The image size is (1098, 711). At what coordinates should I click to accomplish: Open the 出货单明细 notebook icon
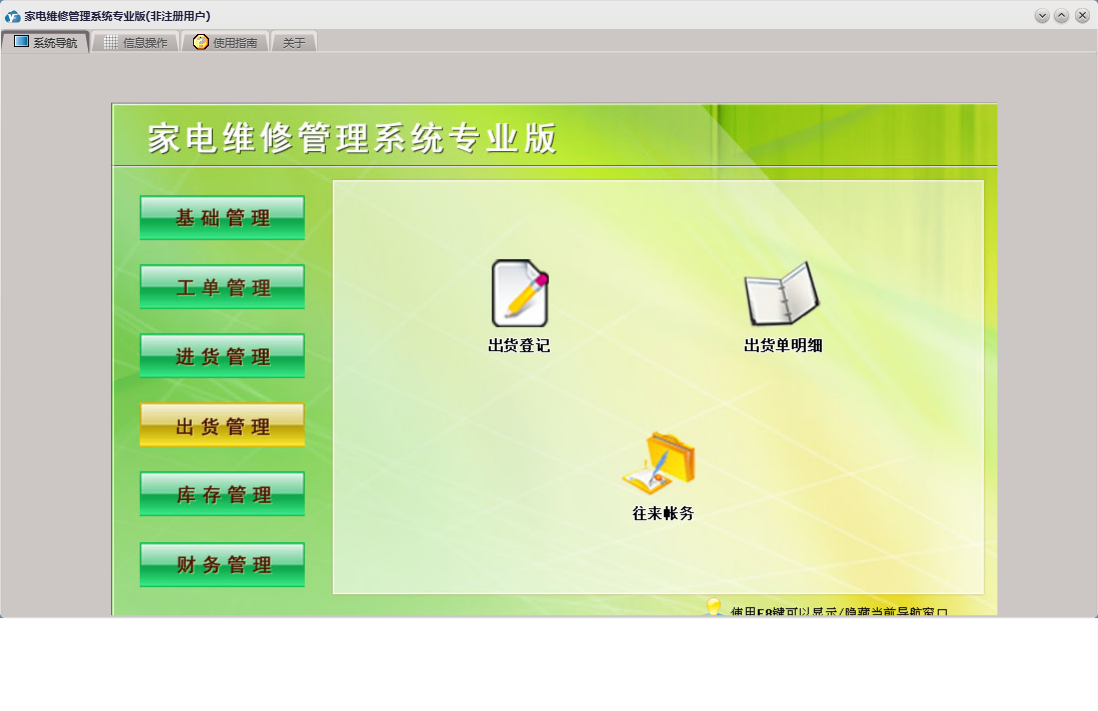[x=781, y=294]
